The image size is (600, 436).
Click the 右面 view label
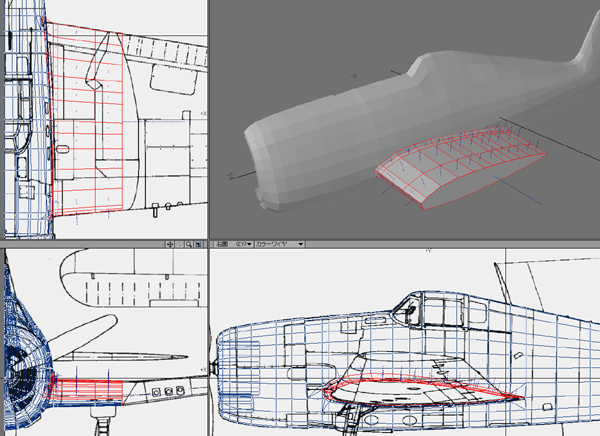[221, 243]
